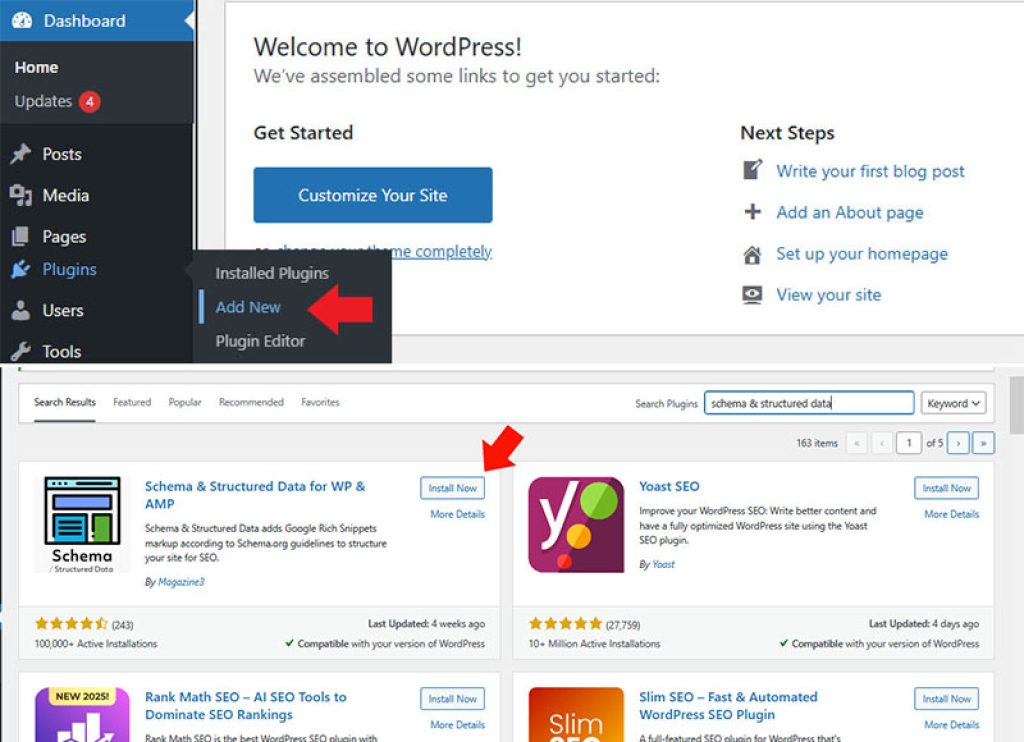Click the Posts pushpin icon

point(21,153)
